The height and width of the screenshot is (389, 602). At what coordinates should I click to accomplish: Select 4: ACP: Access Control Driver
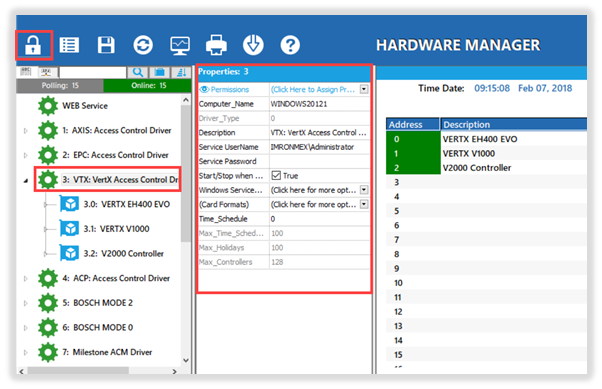coord(116,278)
